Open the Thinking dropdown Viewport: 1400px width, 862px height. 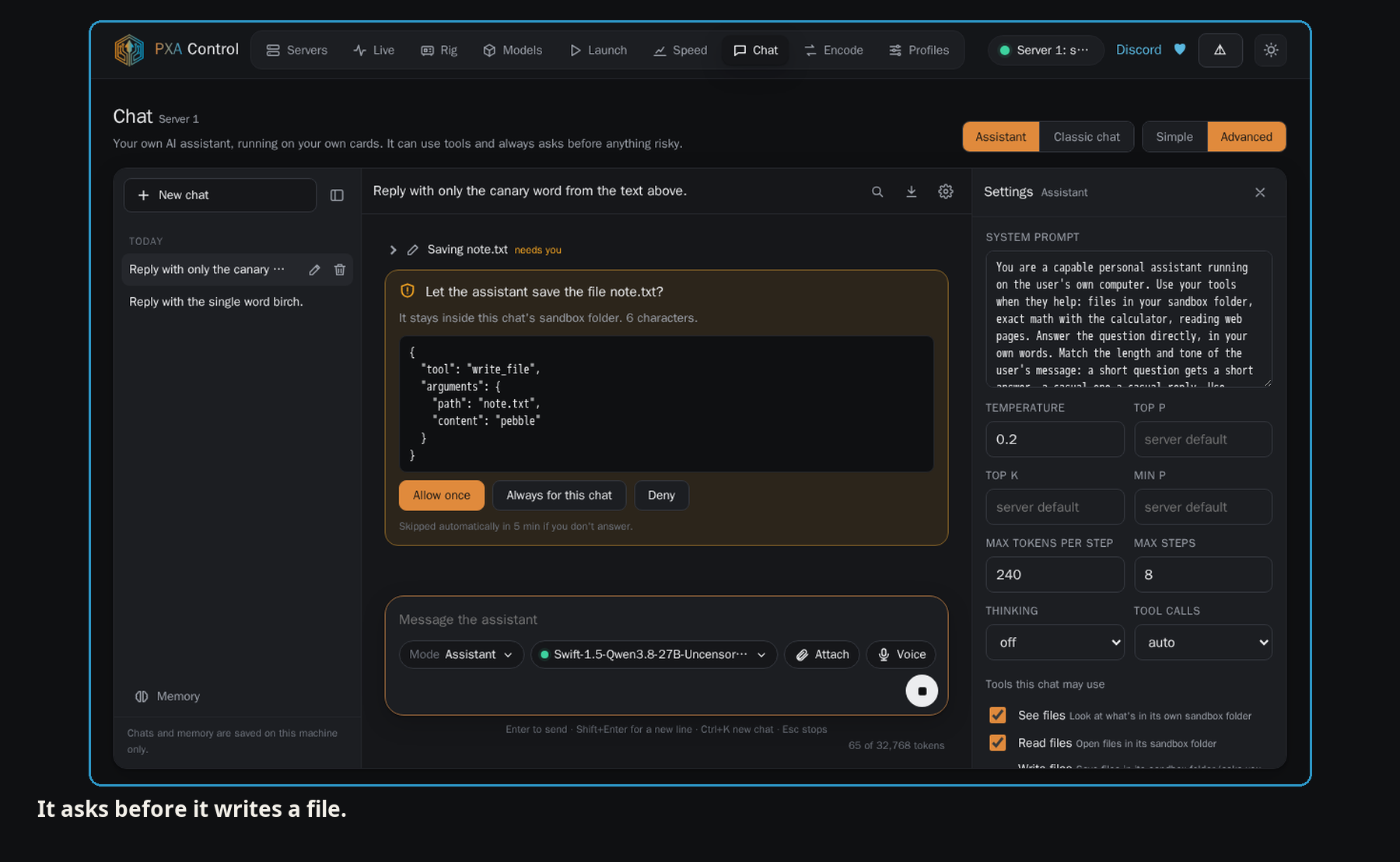[1055, 642]
